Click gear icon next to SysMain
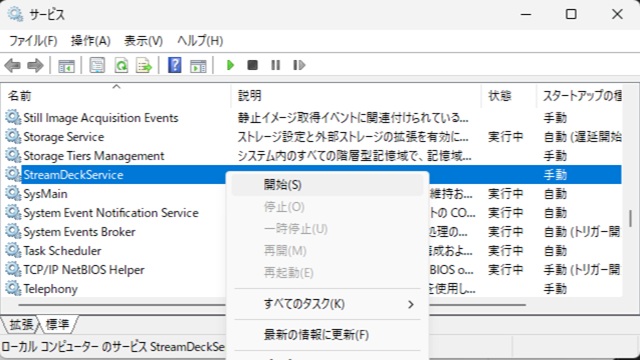640x360 pixels. (x=13, y=193)
